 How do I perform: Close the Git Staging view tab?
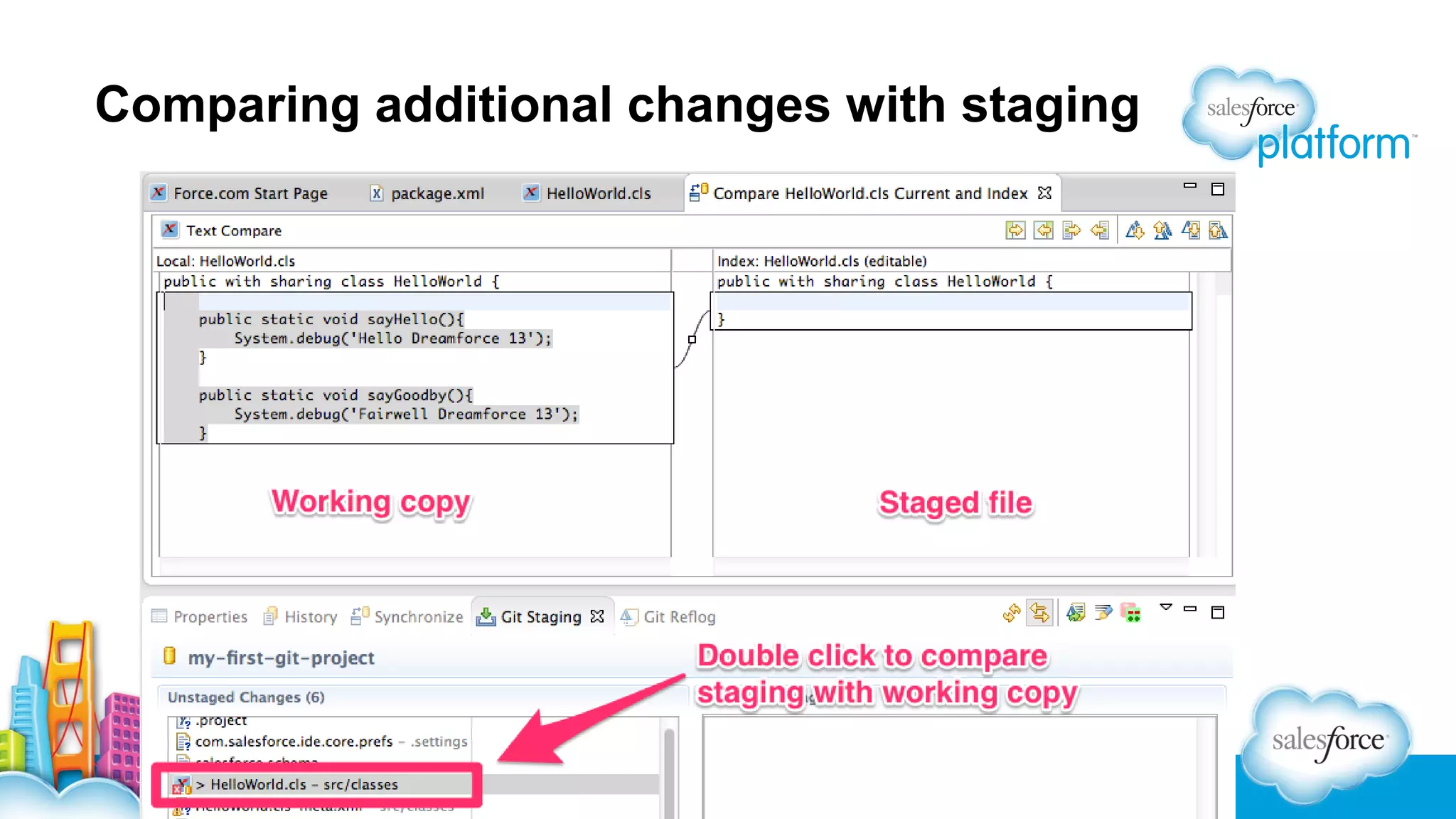[x=597, y=616]
